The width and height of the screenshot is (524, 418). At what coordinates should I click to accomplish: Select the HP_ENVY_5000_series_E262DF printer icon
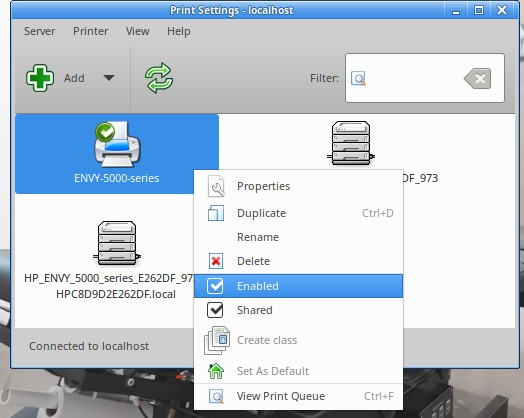[117, 243]
